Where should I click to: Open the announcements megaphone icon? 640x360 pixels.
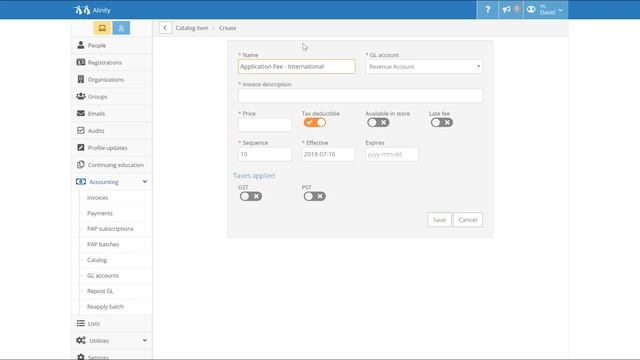(x=507, y=9)
